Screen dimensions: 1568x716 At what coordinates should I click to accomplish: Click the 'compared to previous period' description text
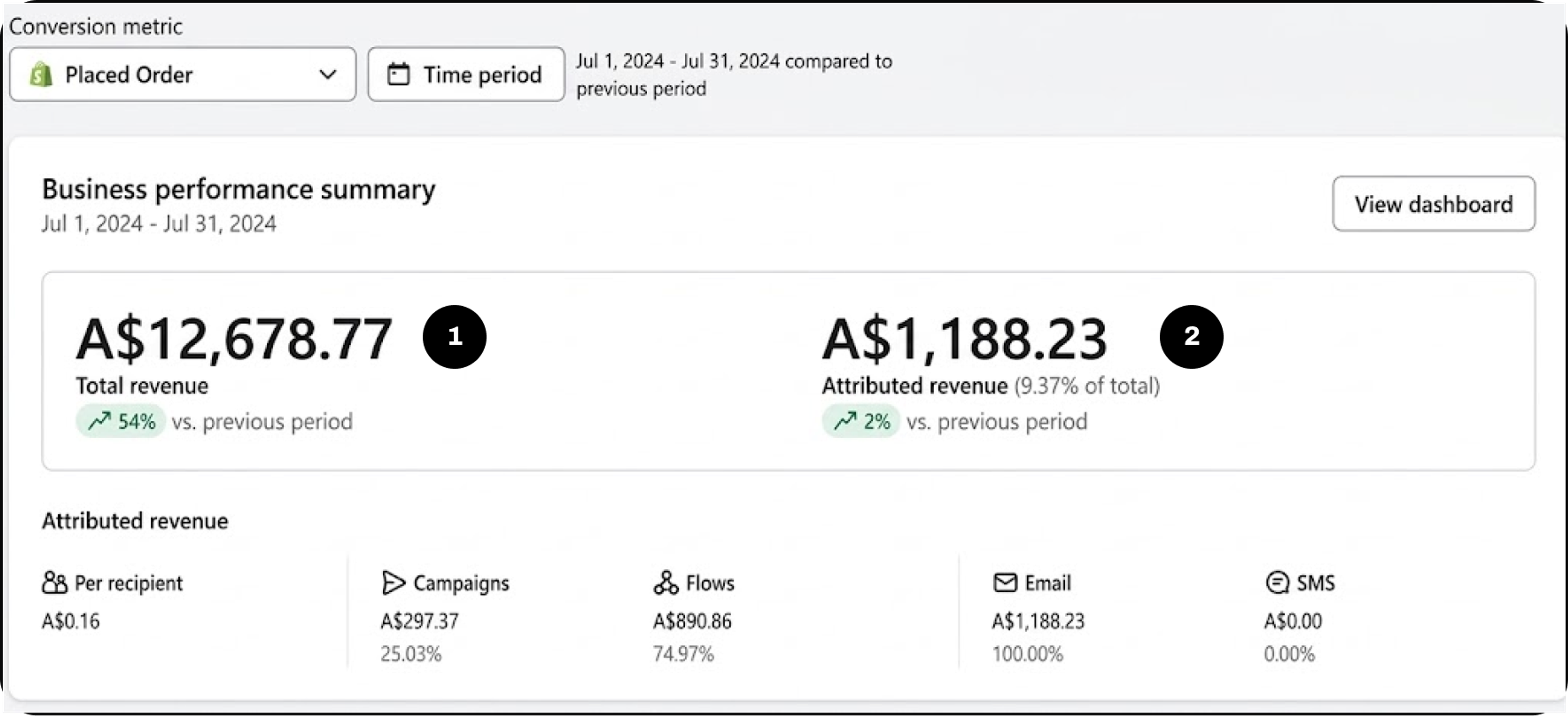(734, 75)
